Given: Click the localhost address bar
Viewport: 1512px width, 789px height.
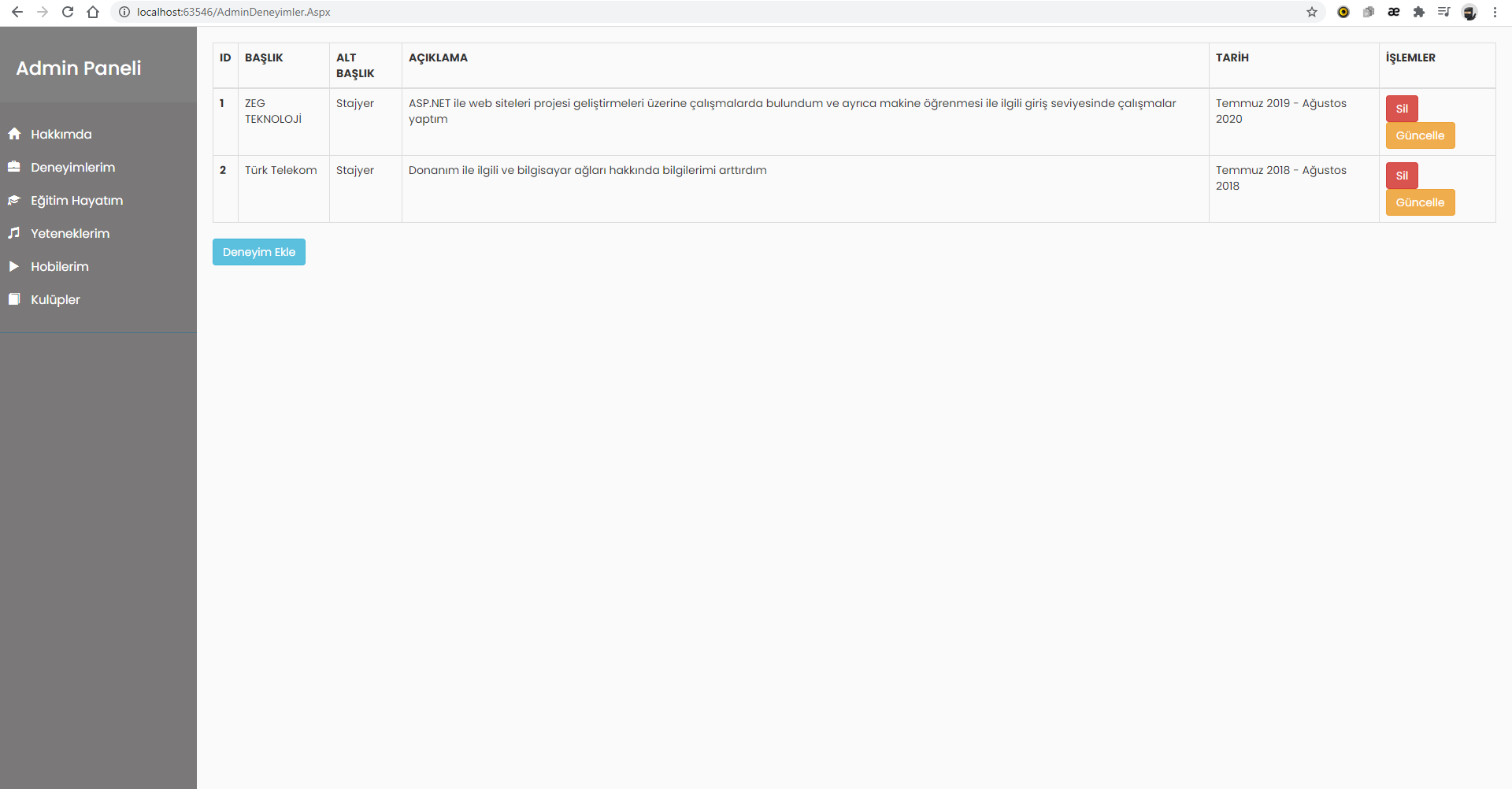Looking at the screenshot, I should click(709, 12).
